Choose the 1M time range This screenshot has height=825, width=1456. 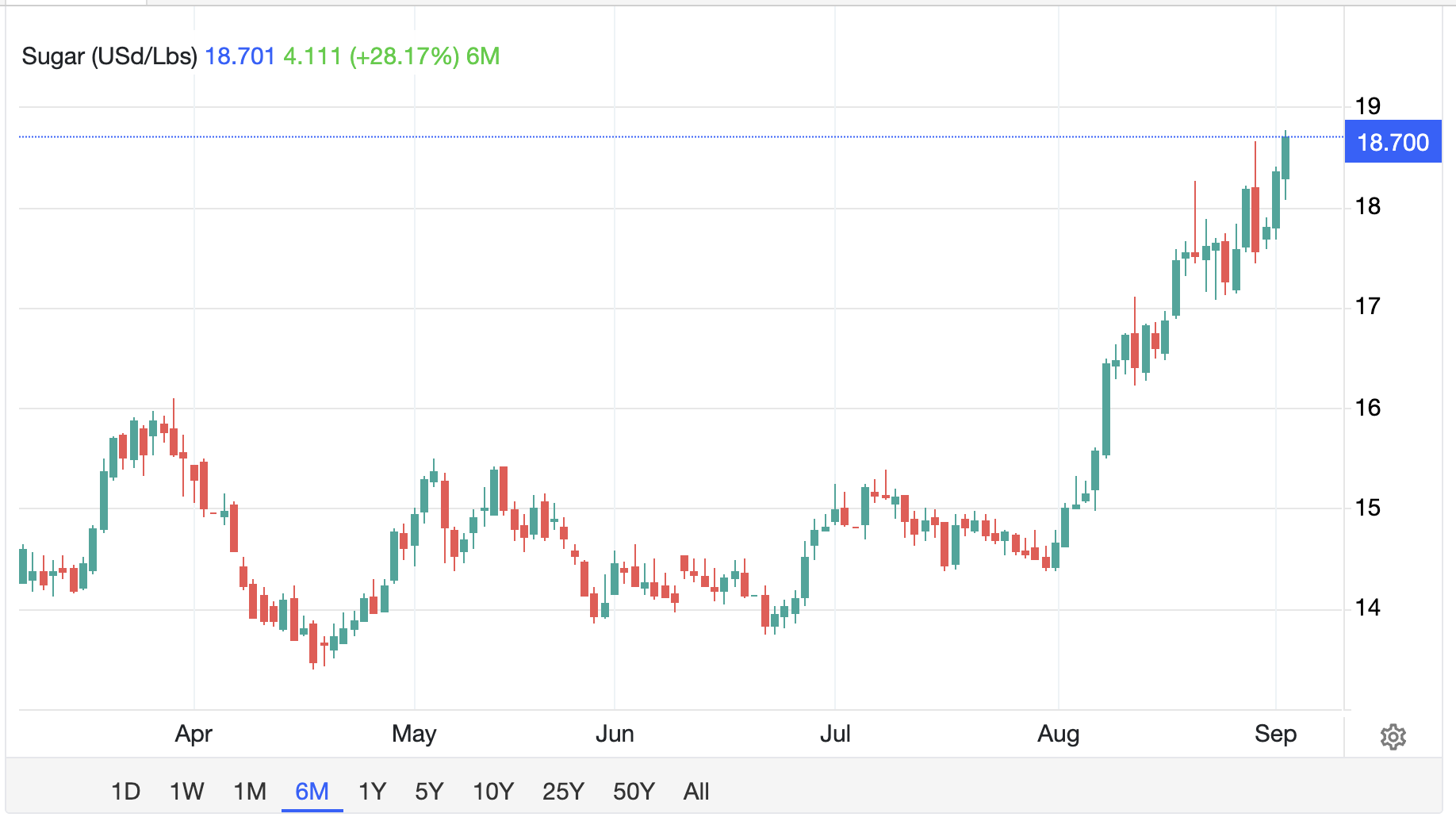pyautogui.click(x=250, y=792)
